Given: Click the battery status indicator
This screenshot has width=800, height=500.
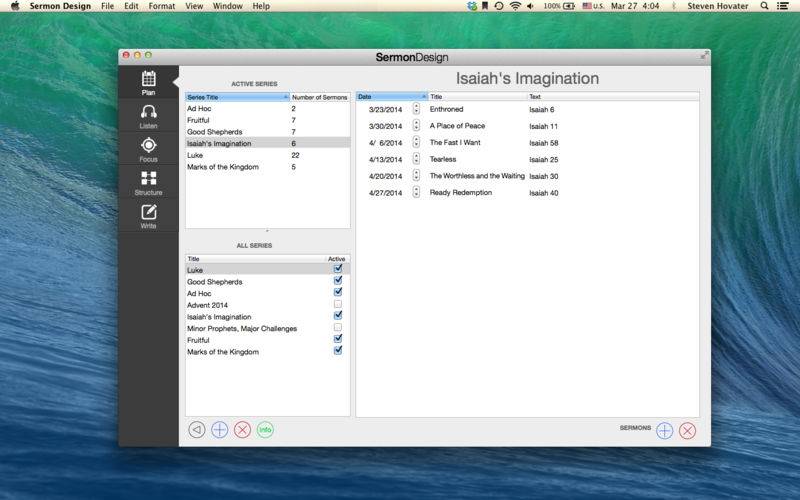Looking at the screenshot, I should [559, 6].
